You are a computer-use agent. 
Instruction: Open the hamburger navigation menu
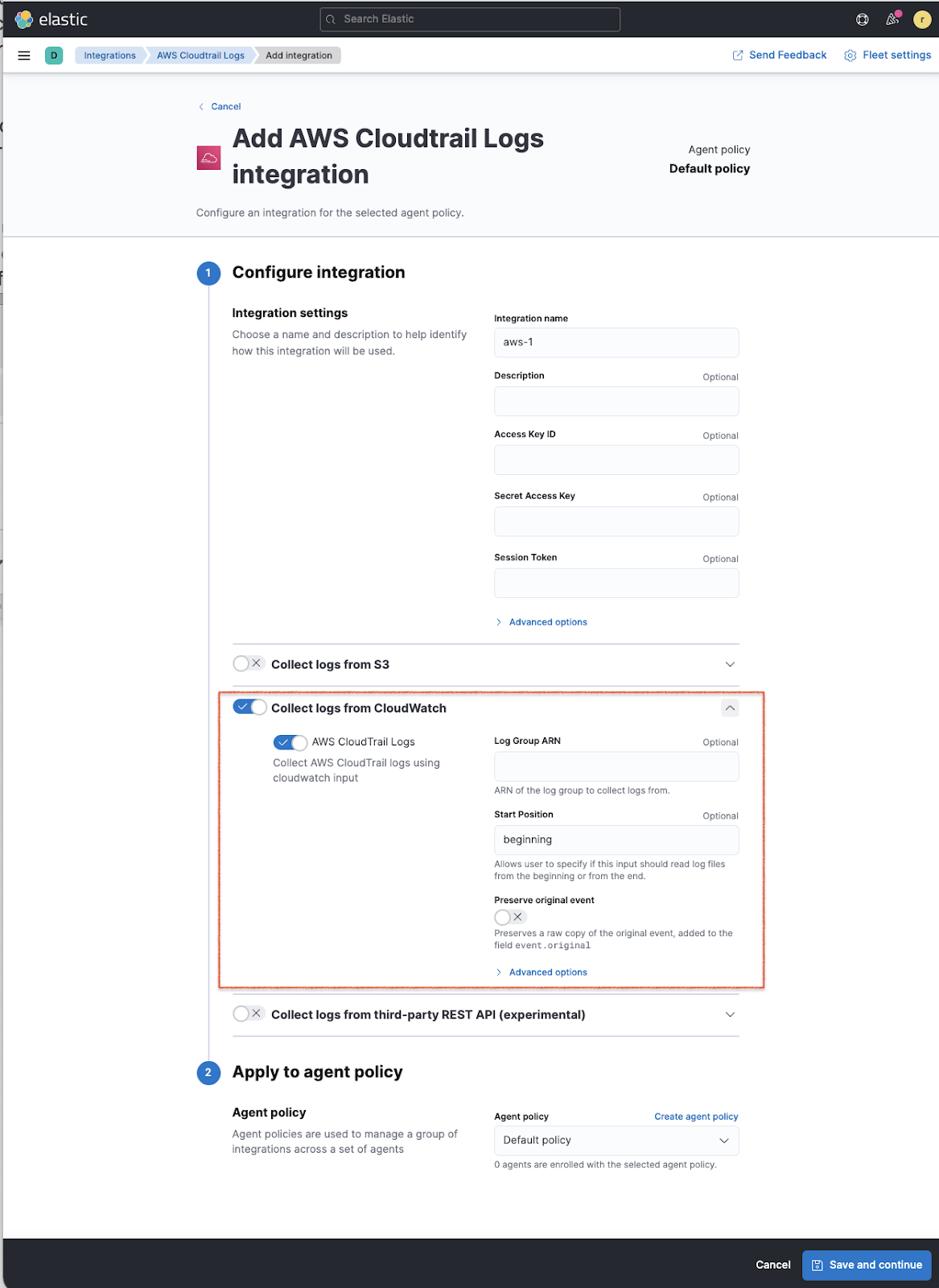[23, 55]
